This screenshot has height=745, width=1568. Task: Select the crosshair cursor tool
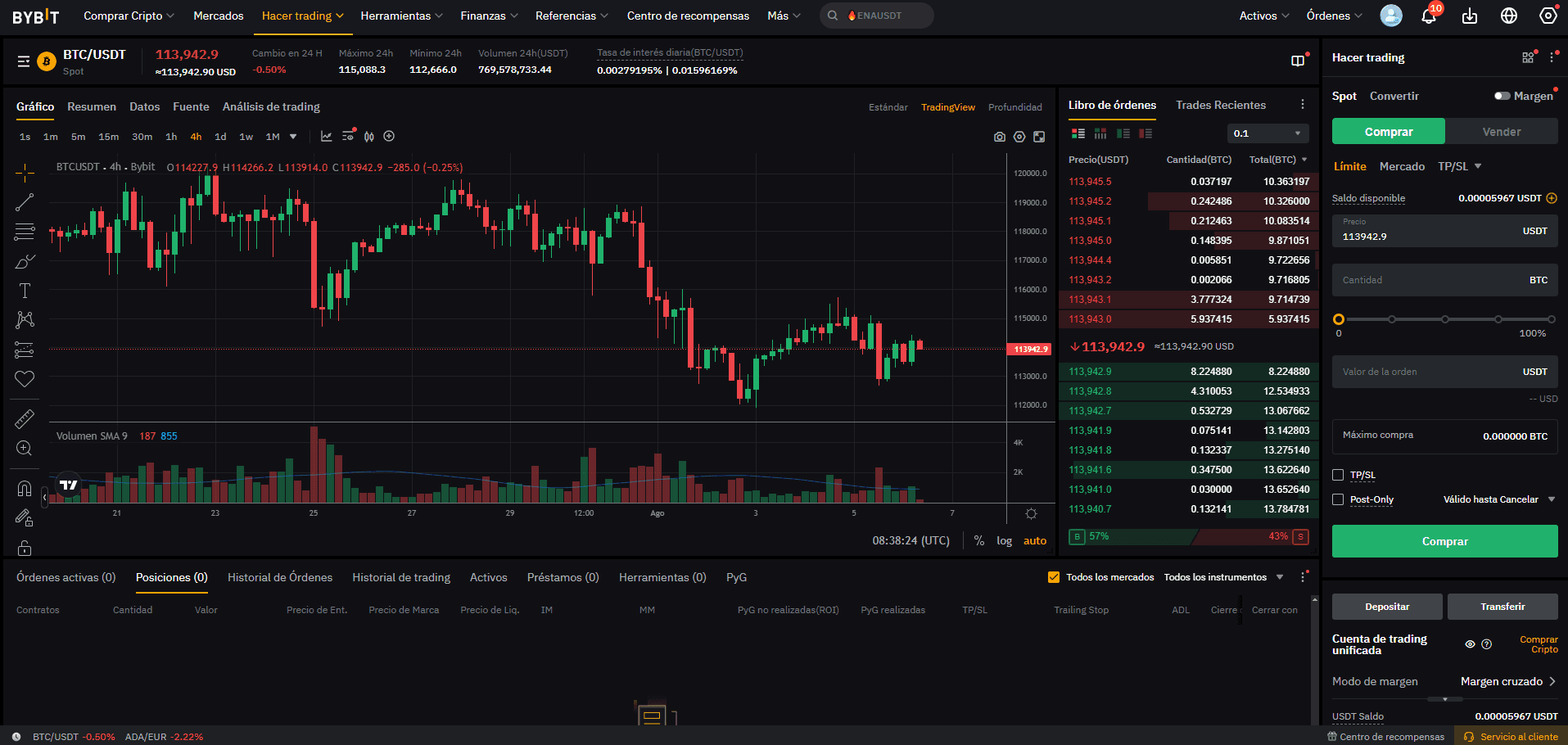point(25,173)
